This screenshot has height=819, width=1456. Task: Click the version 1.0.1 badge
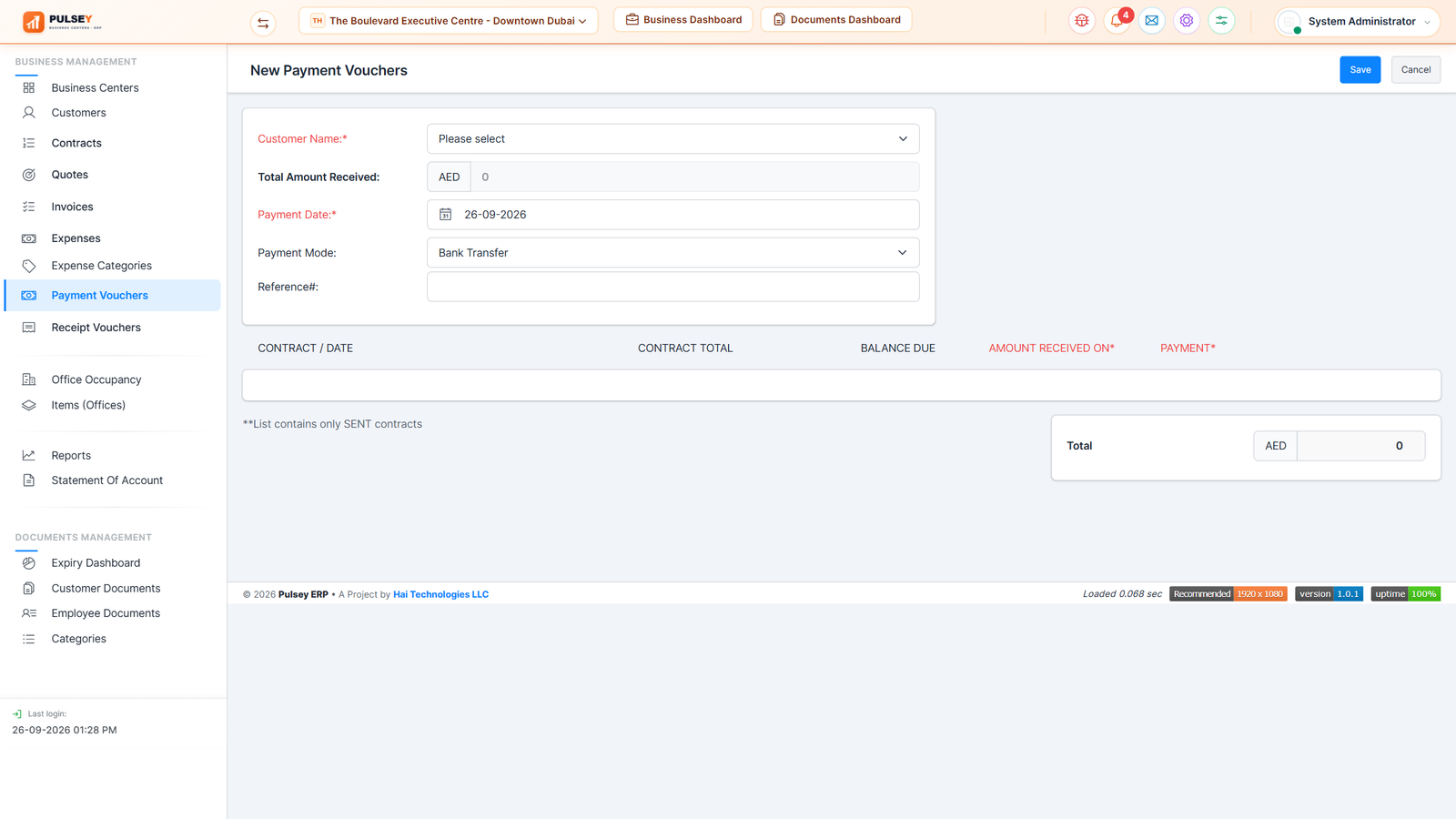click(x=1329, y=594)
